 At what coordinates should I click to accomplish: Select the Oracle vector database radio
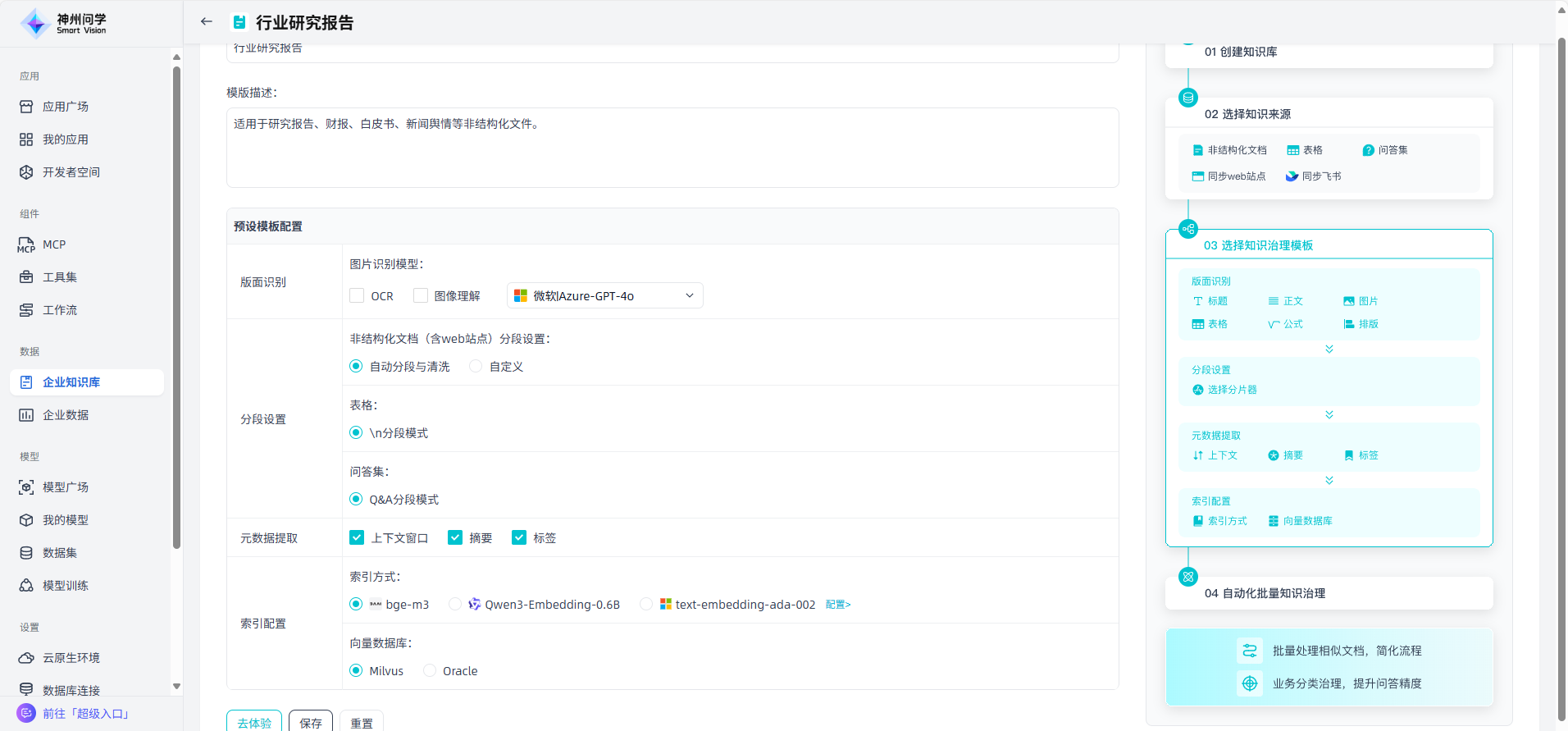[430, 670]
